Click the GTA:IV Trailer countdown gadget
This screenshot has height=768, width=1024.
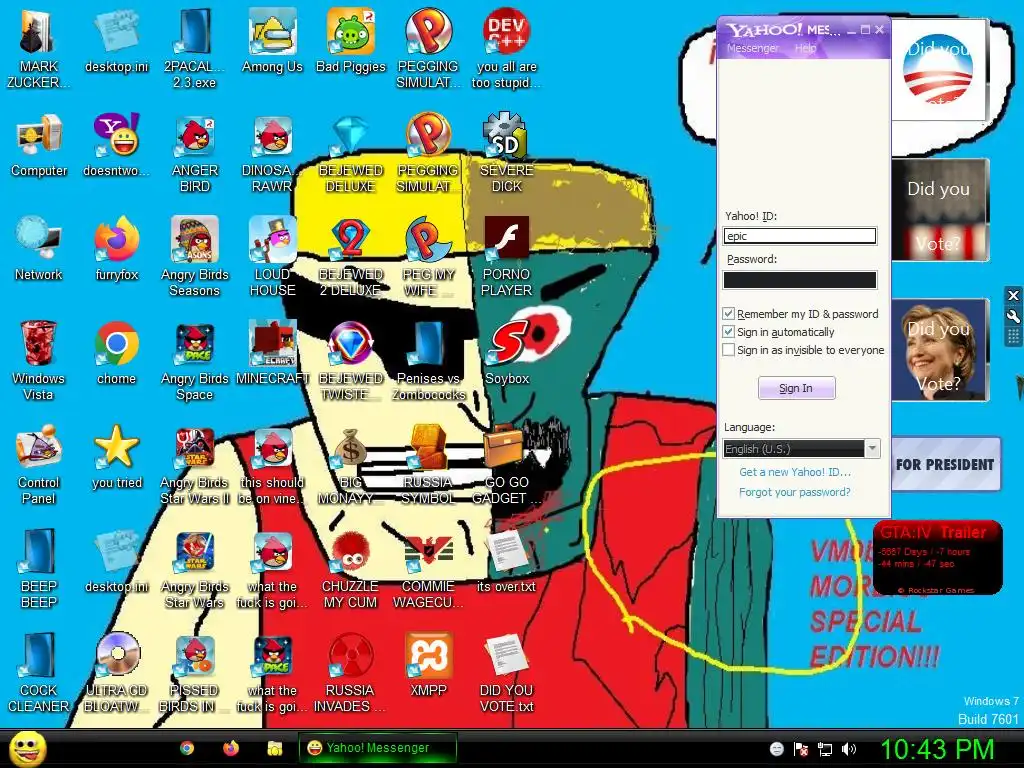(937, 558)
